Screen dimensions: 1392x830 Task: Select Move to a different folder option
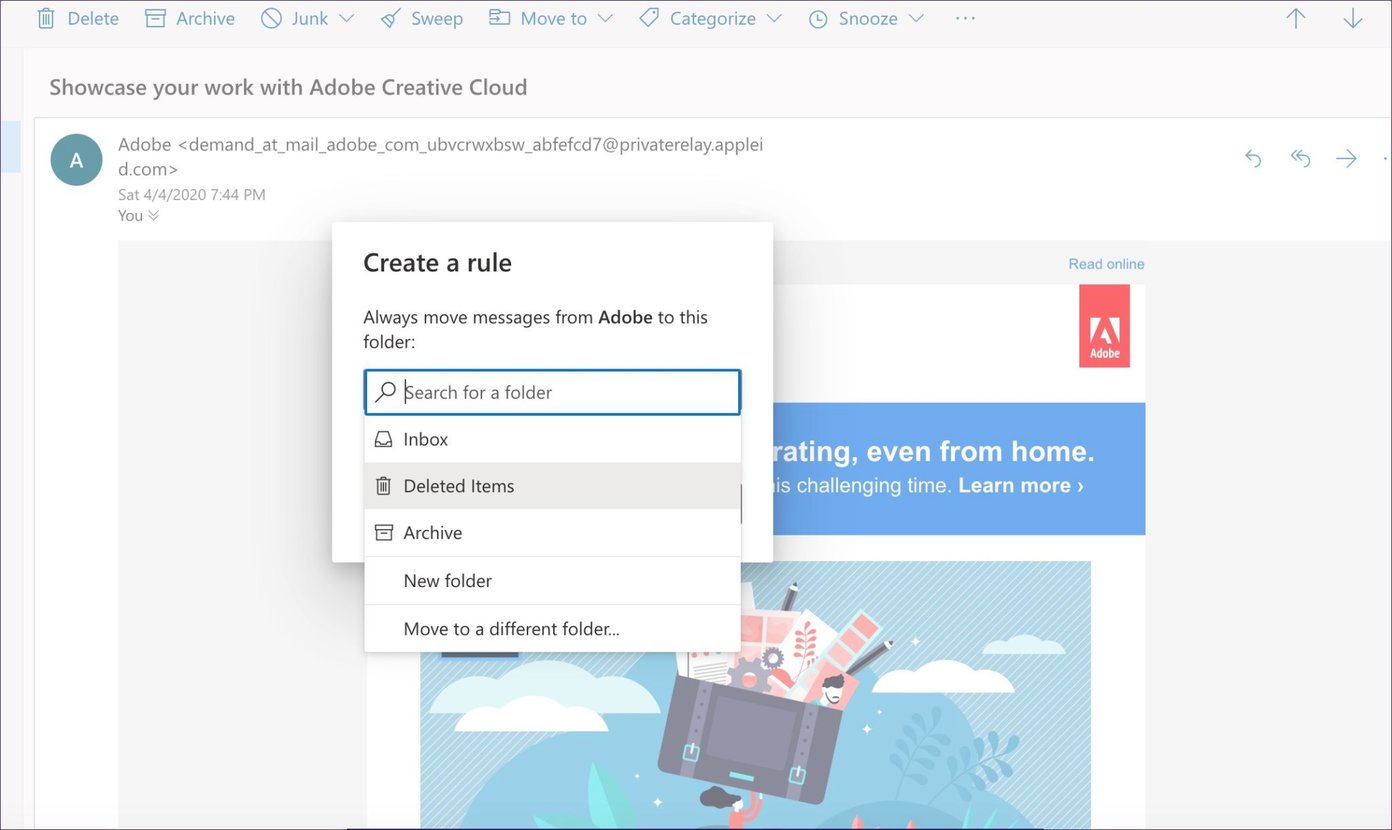(511, 629)
